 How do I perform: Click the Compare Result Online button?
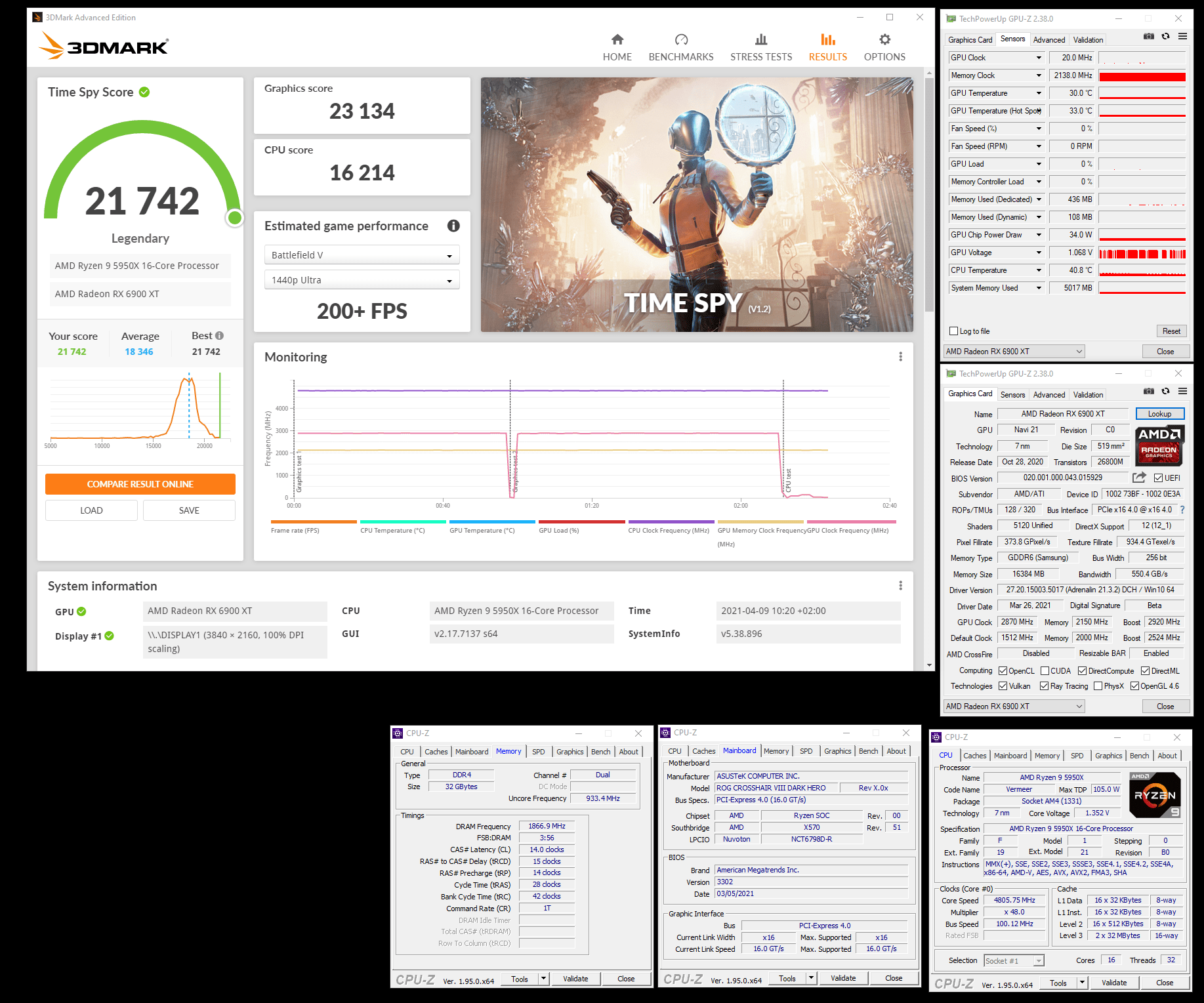coord(140,484)
